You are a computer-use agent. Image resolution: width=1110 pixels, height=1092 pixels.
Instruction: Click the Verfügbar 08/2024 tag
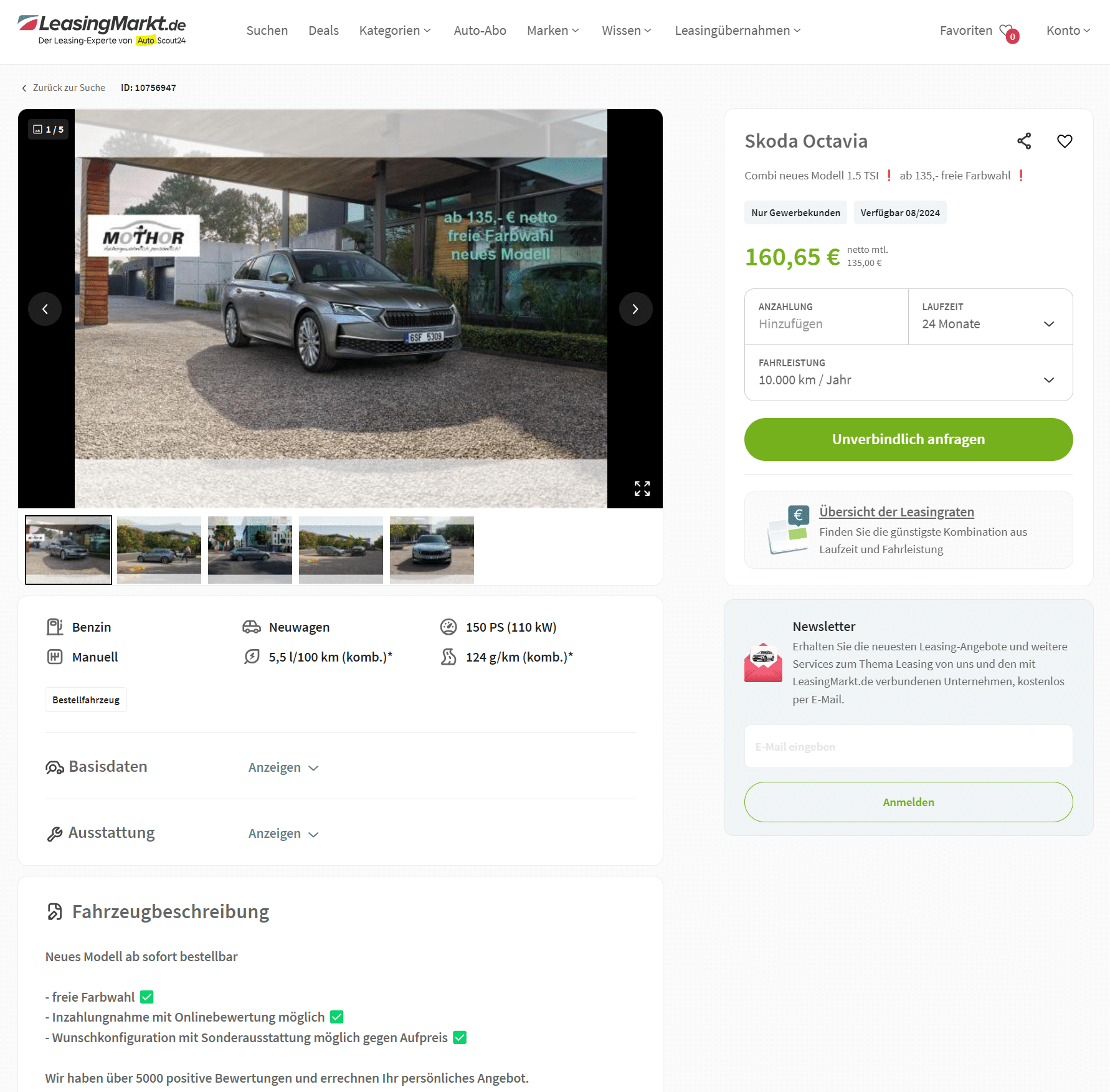(900, 213)
